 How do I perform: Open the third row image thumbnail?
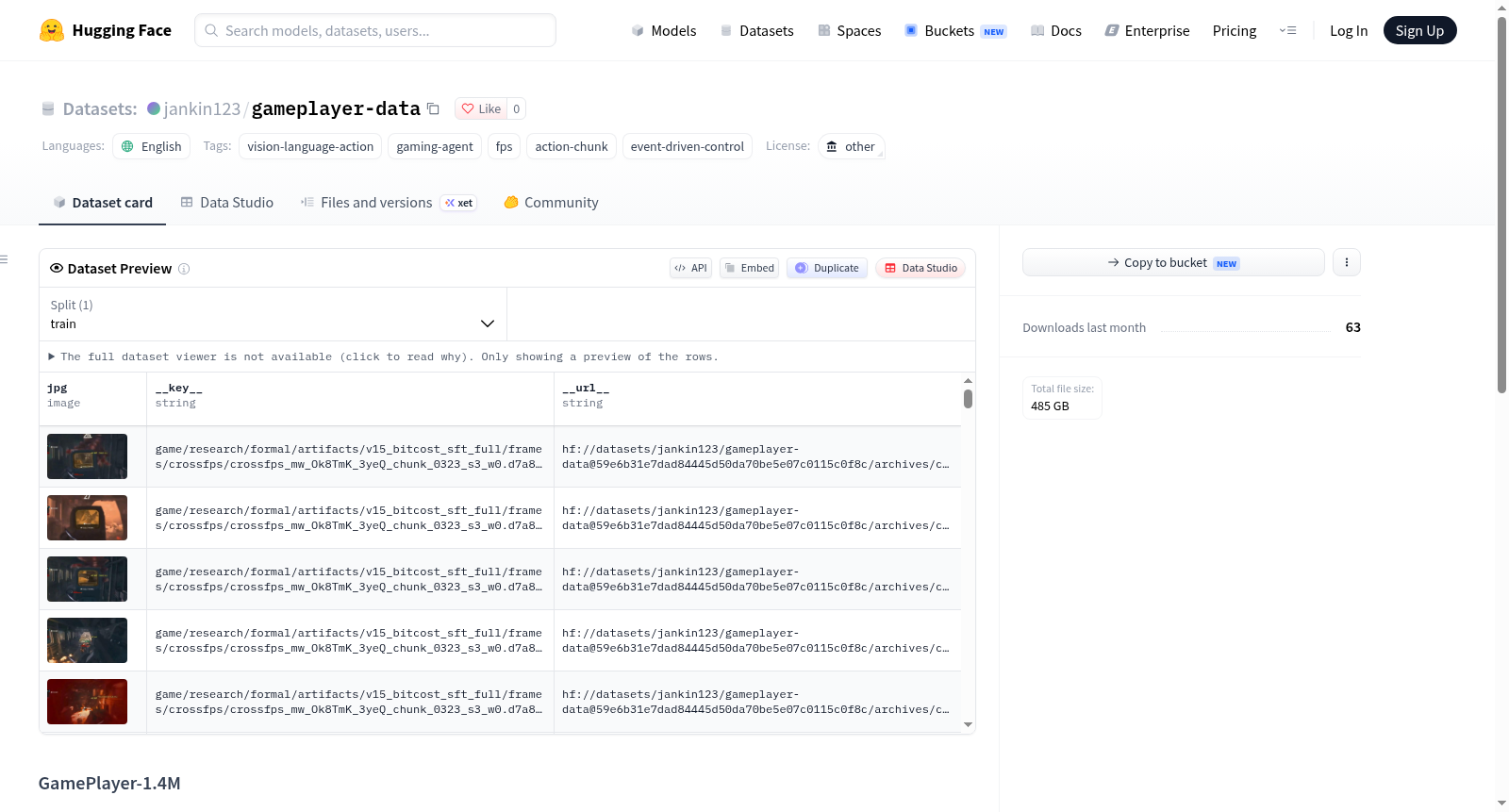point(87,579)
